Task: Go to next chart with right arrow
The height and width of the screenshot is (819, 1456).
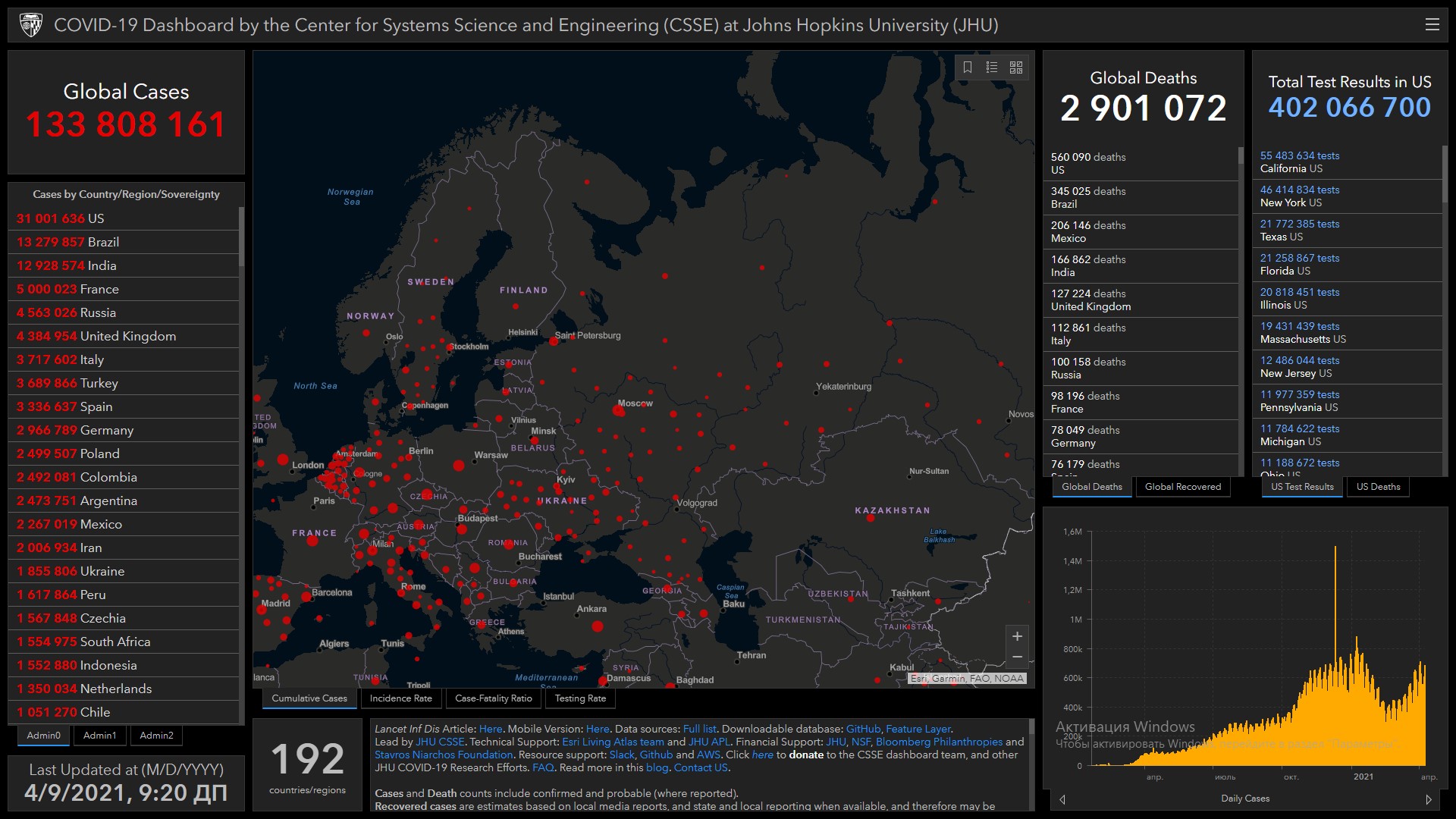Action: (x=1429, y=799)
